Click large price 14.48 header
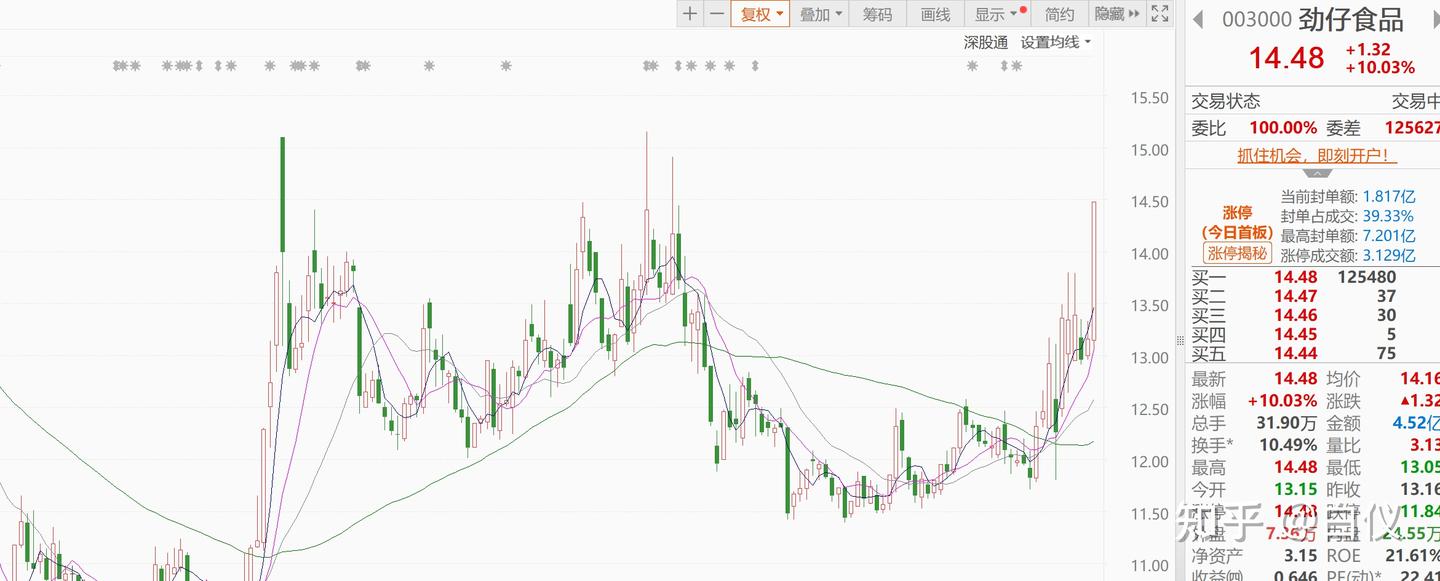 pos(1287,58)
